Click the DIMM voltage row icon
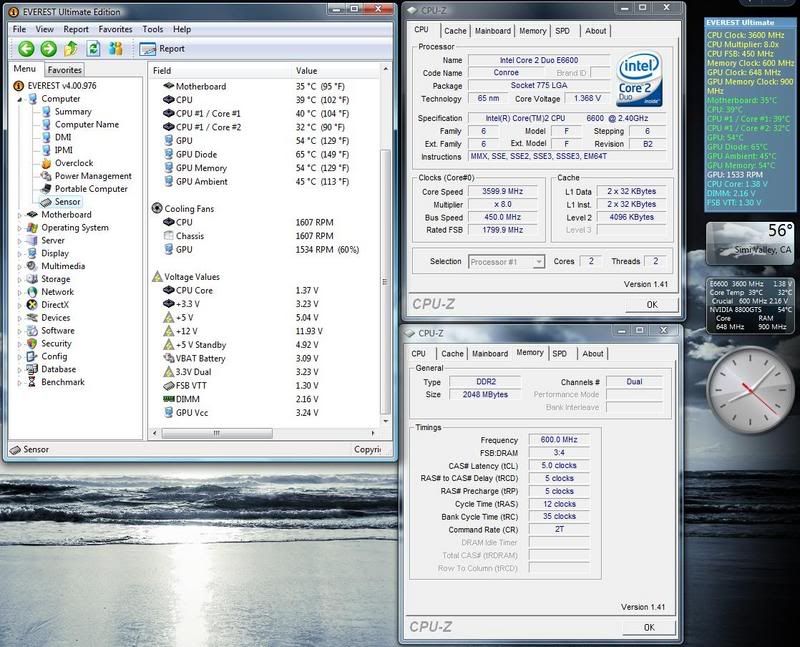This screenshot has width=800, height=647. click(x=168, y=399)
